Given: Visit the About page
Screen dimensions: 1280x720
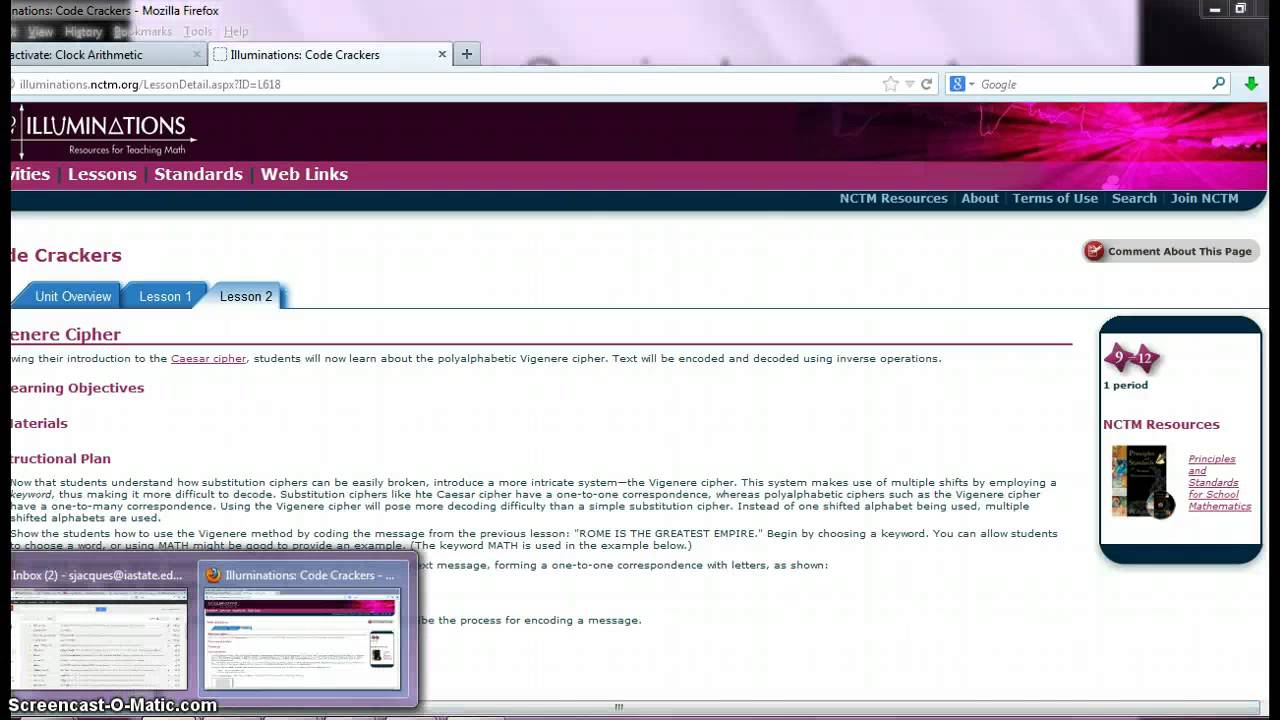Looking at the screenshot, I should tap(980, 198).
